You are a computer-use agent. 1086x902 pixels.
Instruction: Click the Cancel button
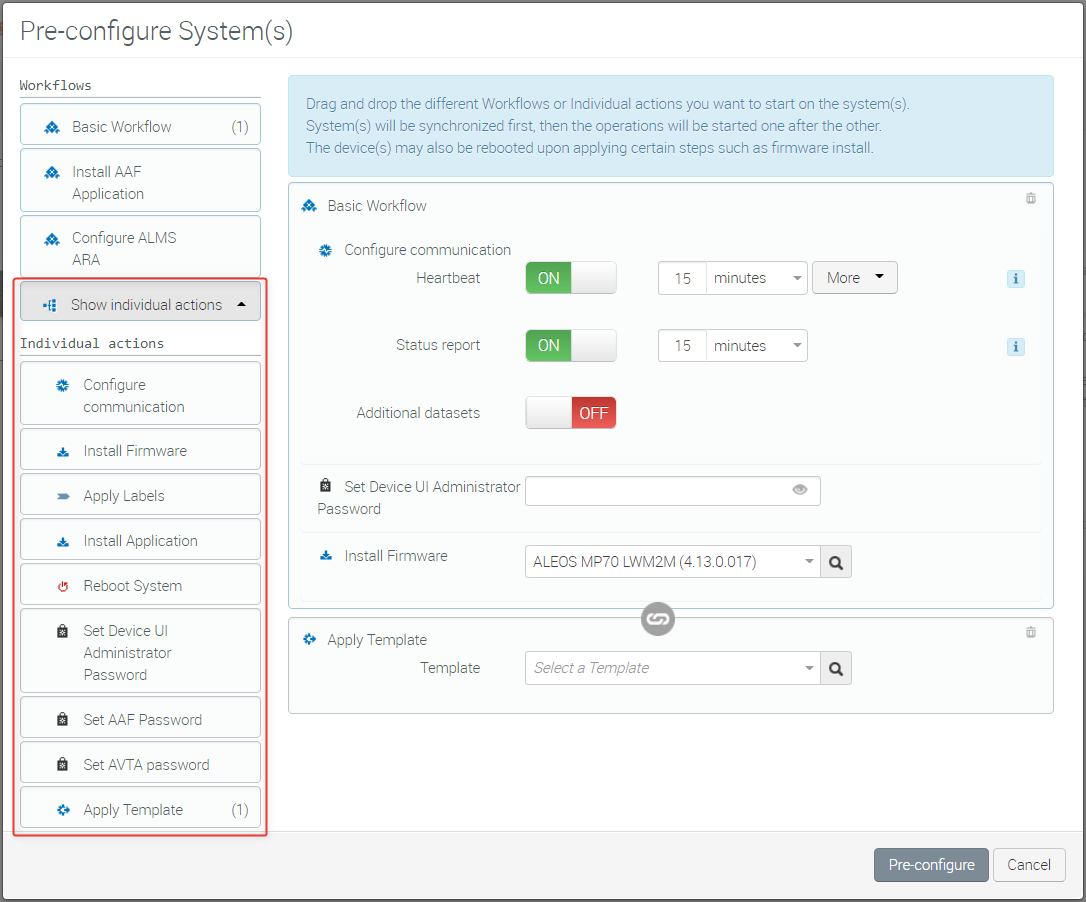click(1029, 865)
